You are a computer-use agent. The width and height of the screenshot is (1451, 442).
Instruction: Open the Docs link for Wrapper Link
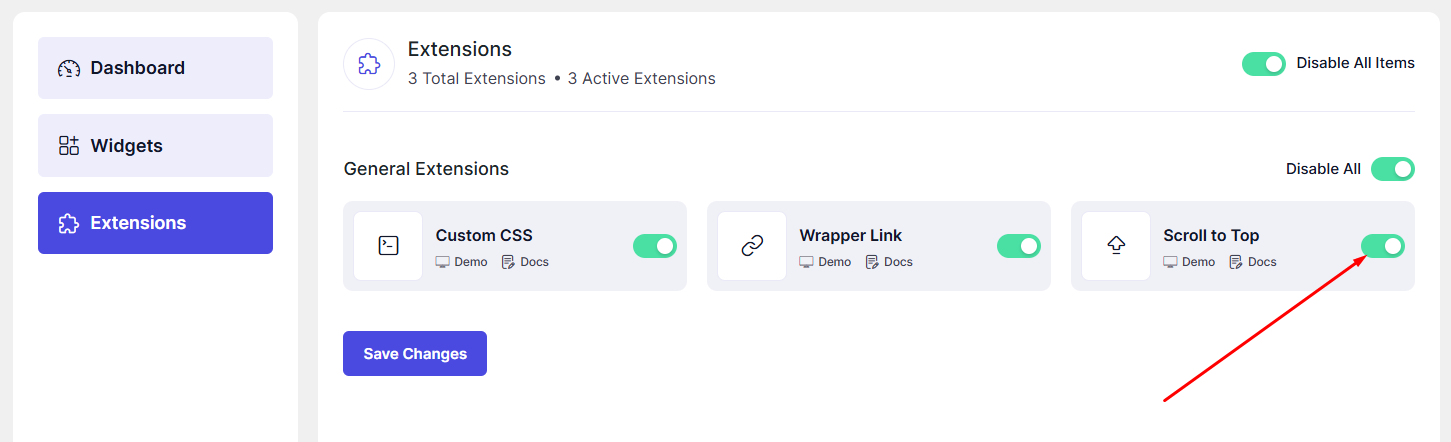tap(889, 262)
